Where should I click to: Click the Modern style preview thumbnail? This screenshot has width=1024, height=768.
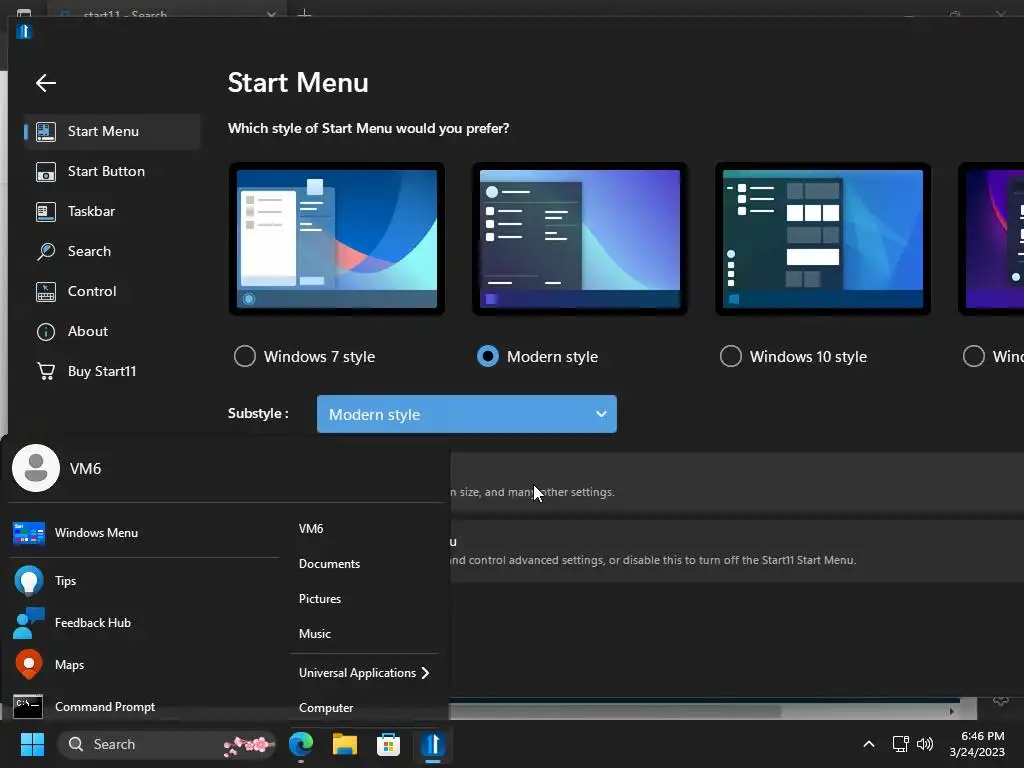(580, 238)
